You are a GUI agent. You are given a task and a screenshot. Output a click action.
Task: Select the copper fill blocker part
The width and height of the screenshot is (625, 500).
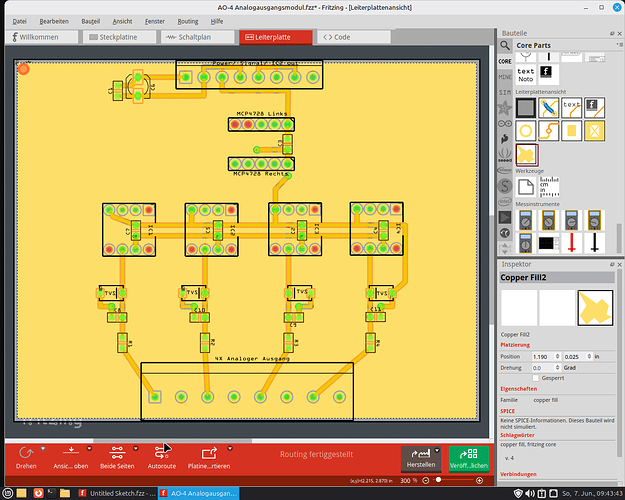click(x=595, y=131)
